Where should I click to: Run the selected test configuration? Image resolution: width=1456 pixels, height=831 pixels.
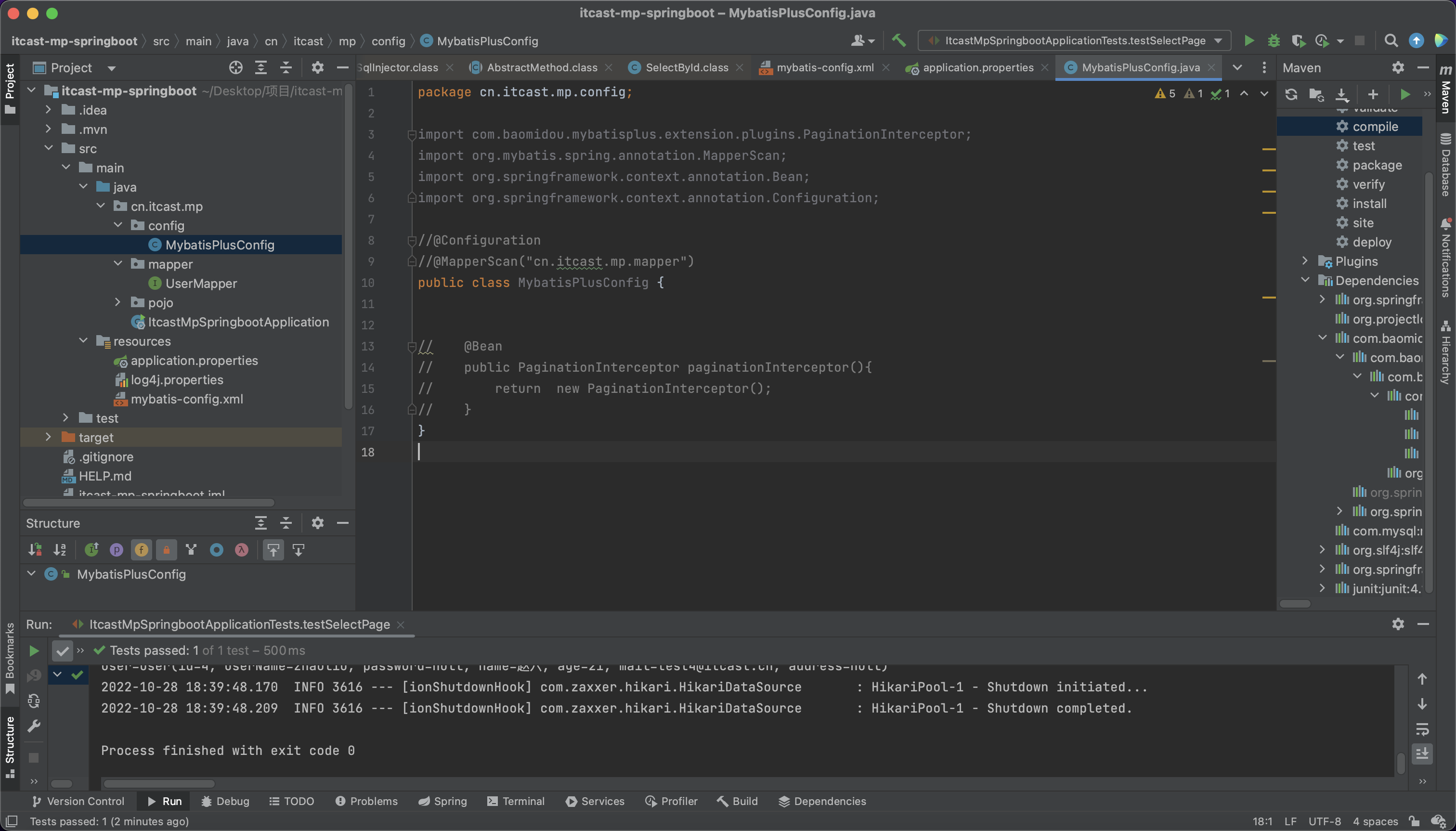pyautogui.click(x=1249, y=40)
